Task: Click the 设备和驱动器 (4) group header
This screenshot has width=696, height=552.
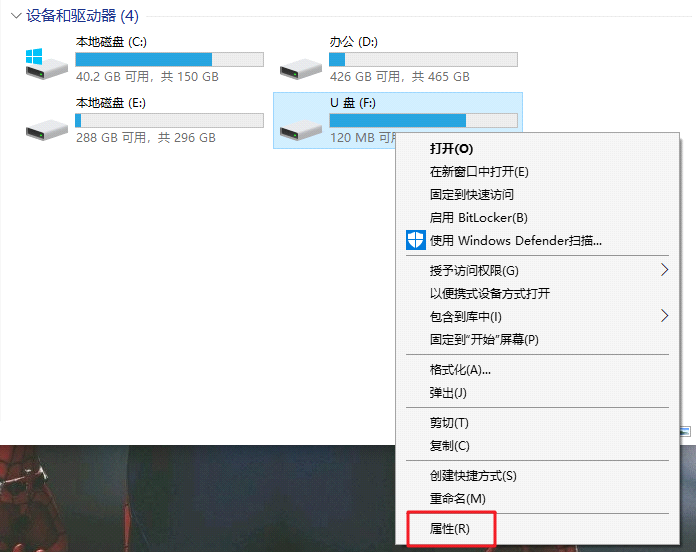Action: click(83, 16)
